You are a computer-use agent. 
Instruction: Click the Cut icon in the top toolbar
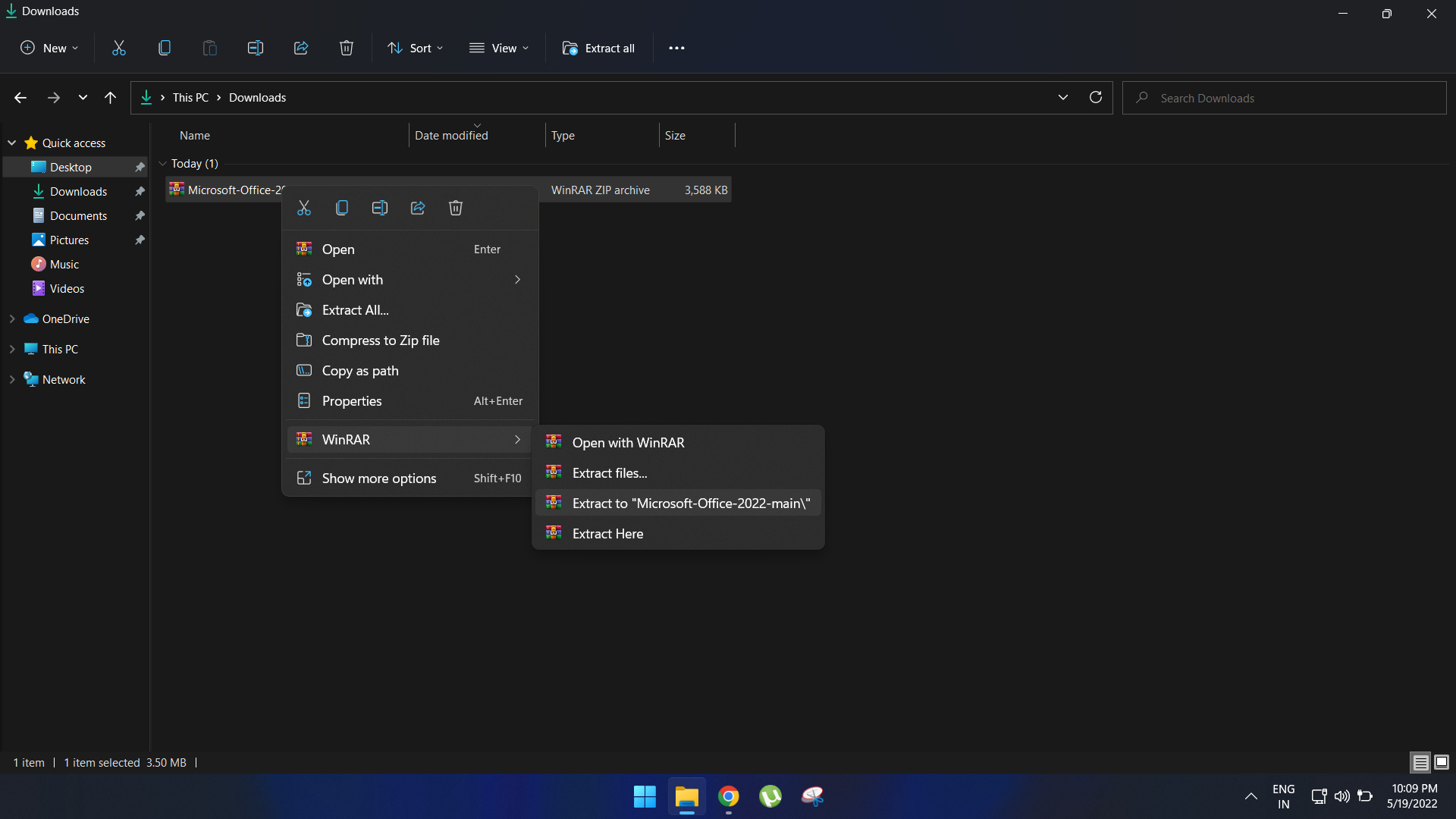click(x=119, y=48)
